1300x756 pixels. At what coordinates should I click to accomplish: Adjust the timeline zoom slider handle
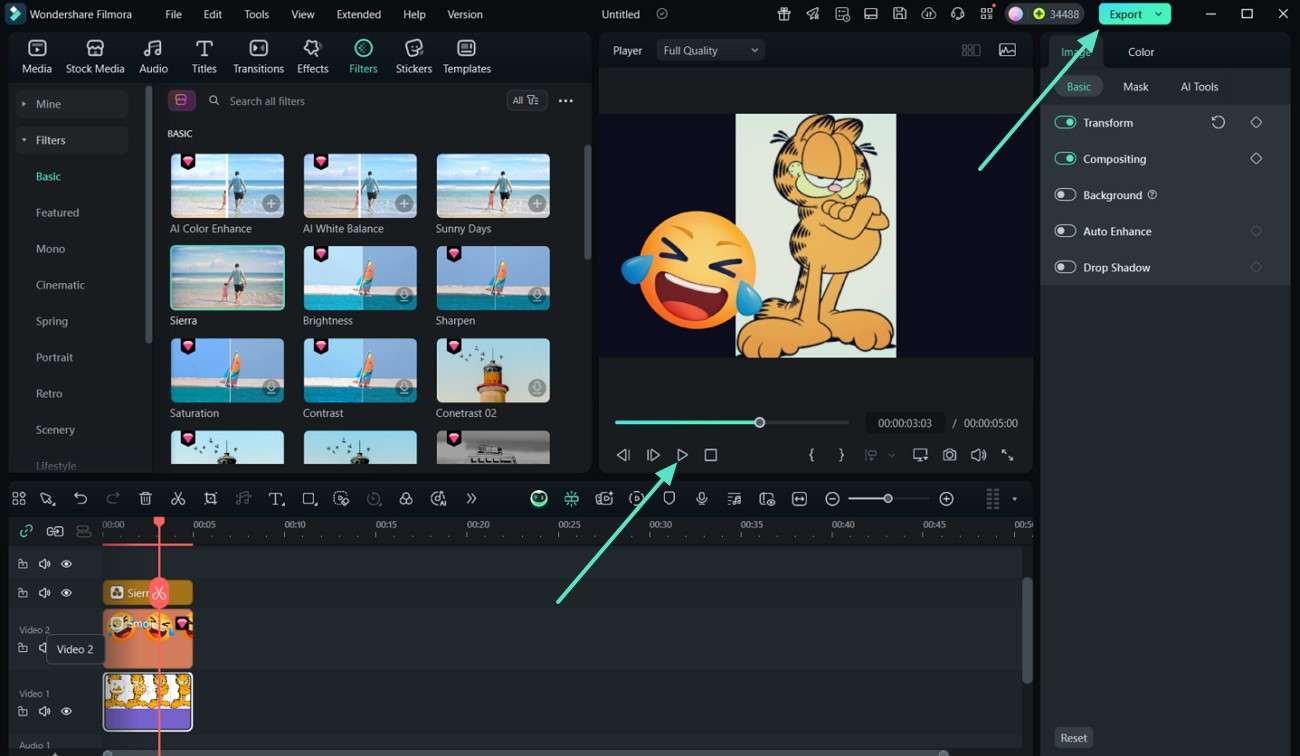tap(887, 498)
